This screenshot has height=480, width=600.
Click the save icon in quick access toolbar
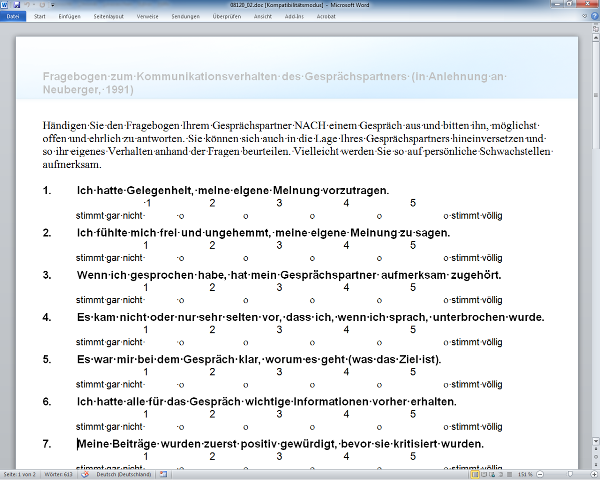point(19,5)
